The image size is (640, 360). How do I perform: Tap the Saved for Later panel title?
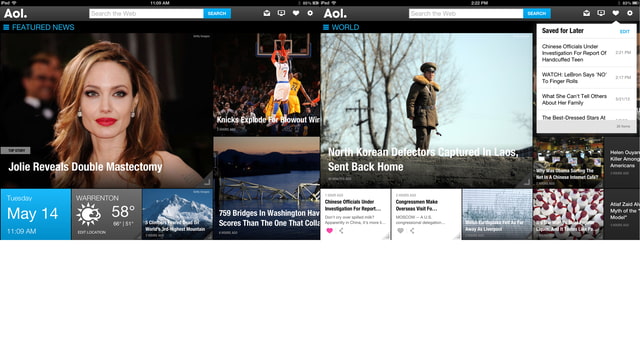point(562,31)
